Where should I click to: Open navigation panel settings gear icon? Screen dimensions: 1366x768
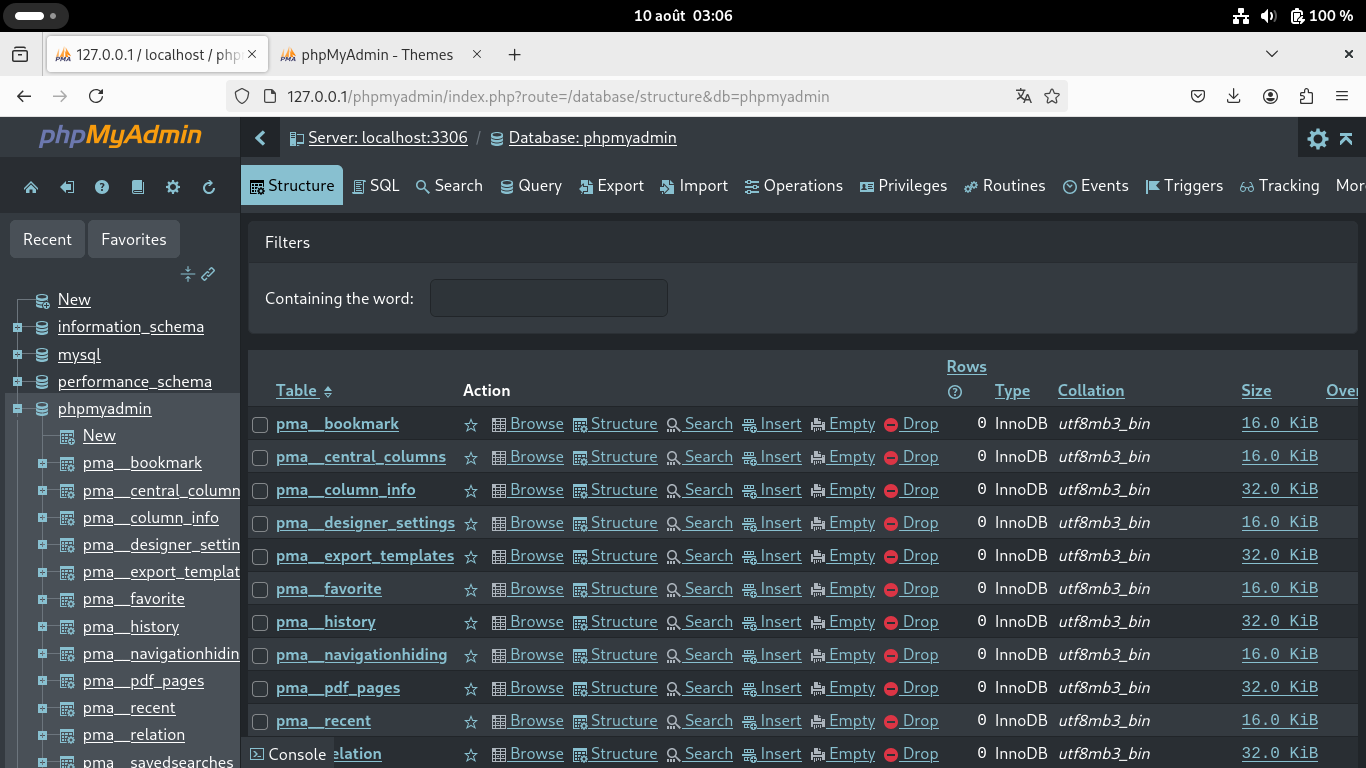tap(173, 187)
